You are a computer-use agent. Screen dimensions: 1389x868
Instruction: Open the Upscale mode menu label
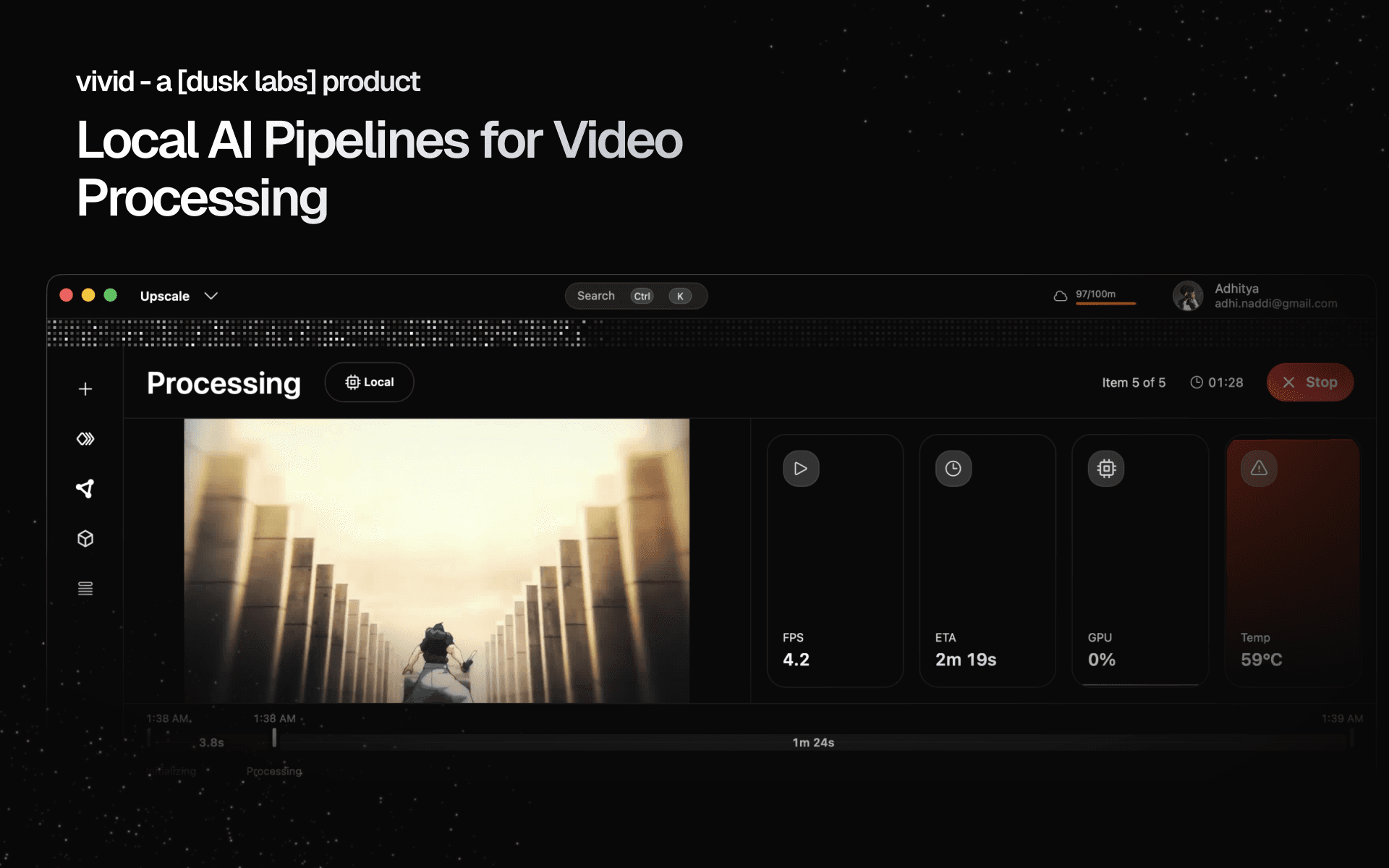point(165,296)
